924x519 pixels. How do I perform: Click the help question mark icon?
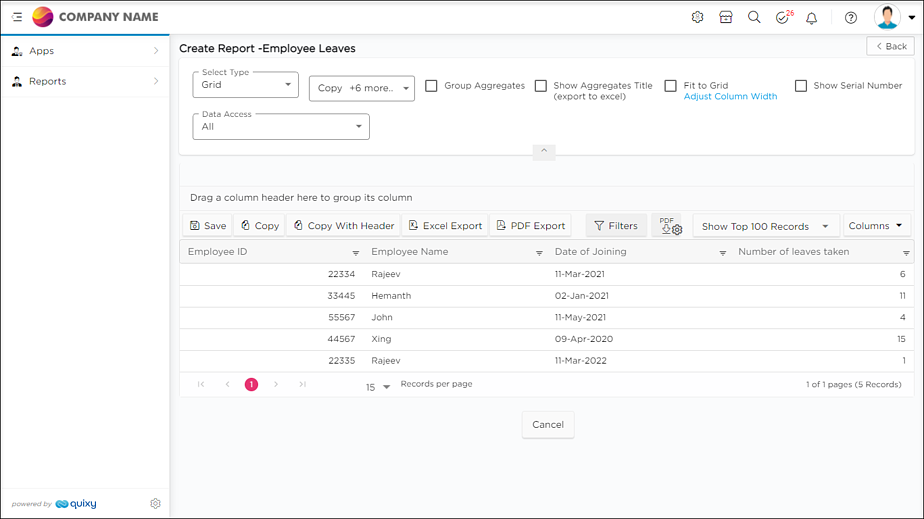851,18
